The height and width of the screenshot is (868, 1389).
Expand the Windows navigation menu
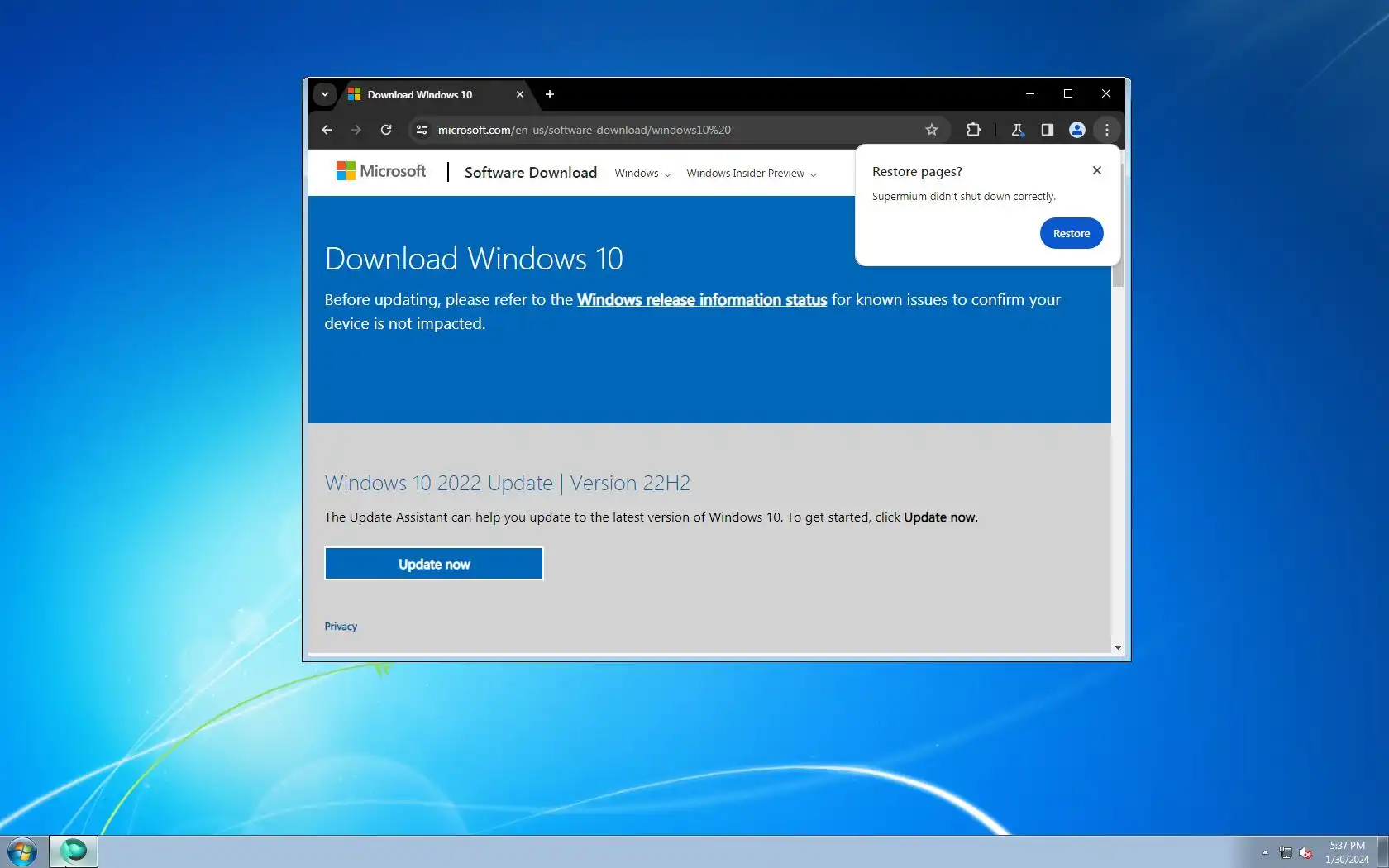click(x=642, y=174)
